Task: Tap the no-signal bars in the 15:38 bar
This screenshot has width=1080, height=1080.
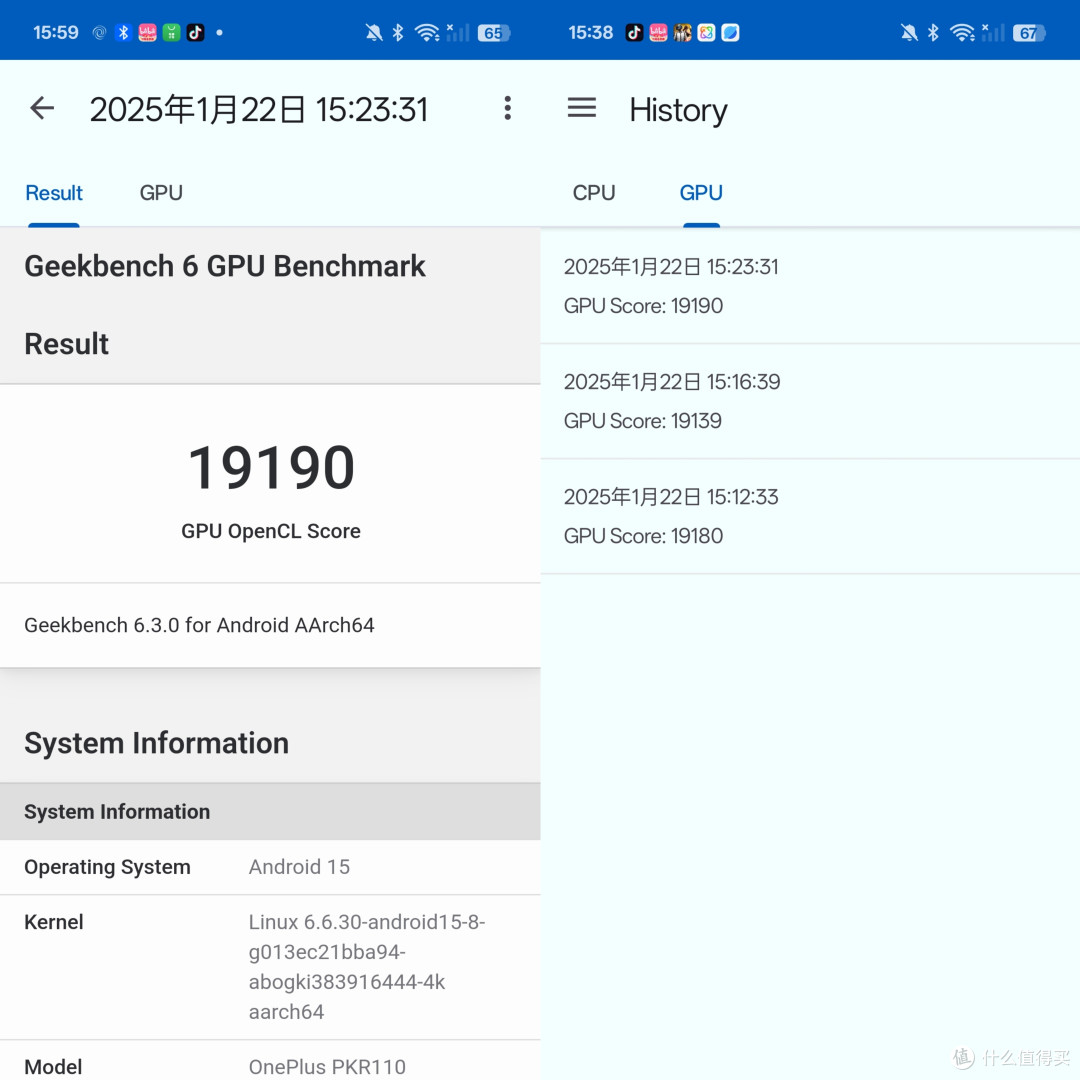Action: [x=993, y=32]
